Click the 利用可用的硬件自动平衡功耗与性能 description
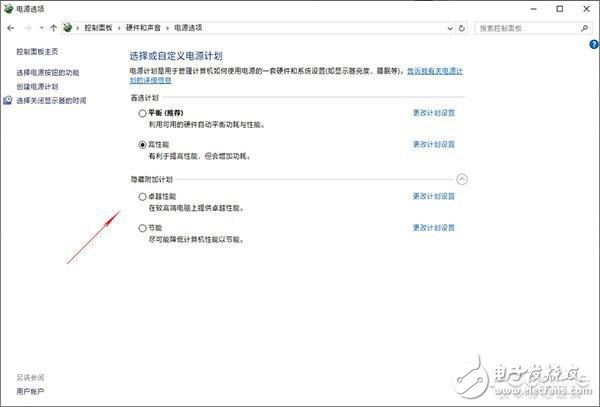600x407 pixels. pyautogui.click(x=207, y=125)
